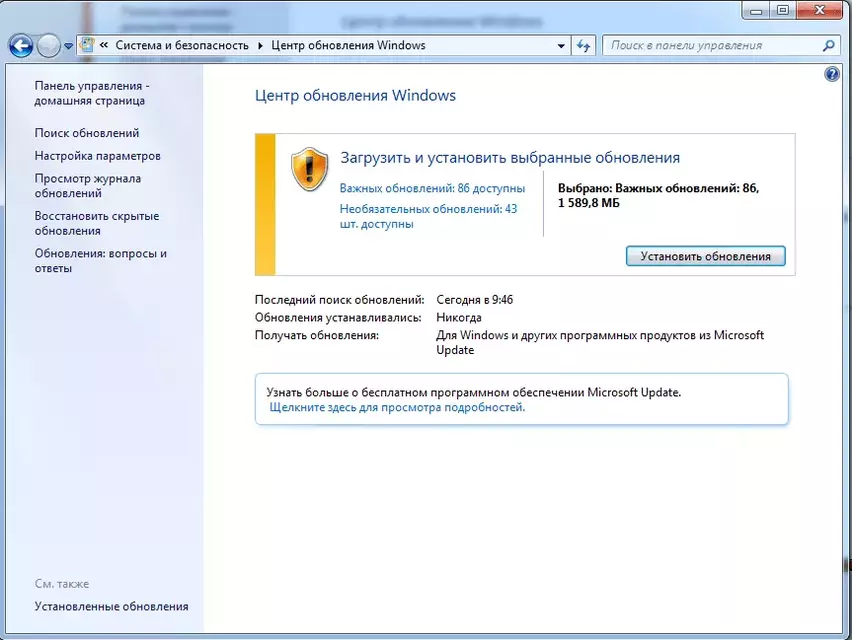Expand arrow after "Система и безопасность"
Viewport: 852px width, 640px height.
[260, 46]
